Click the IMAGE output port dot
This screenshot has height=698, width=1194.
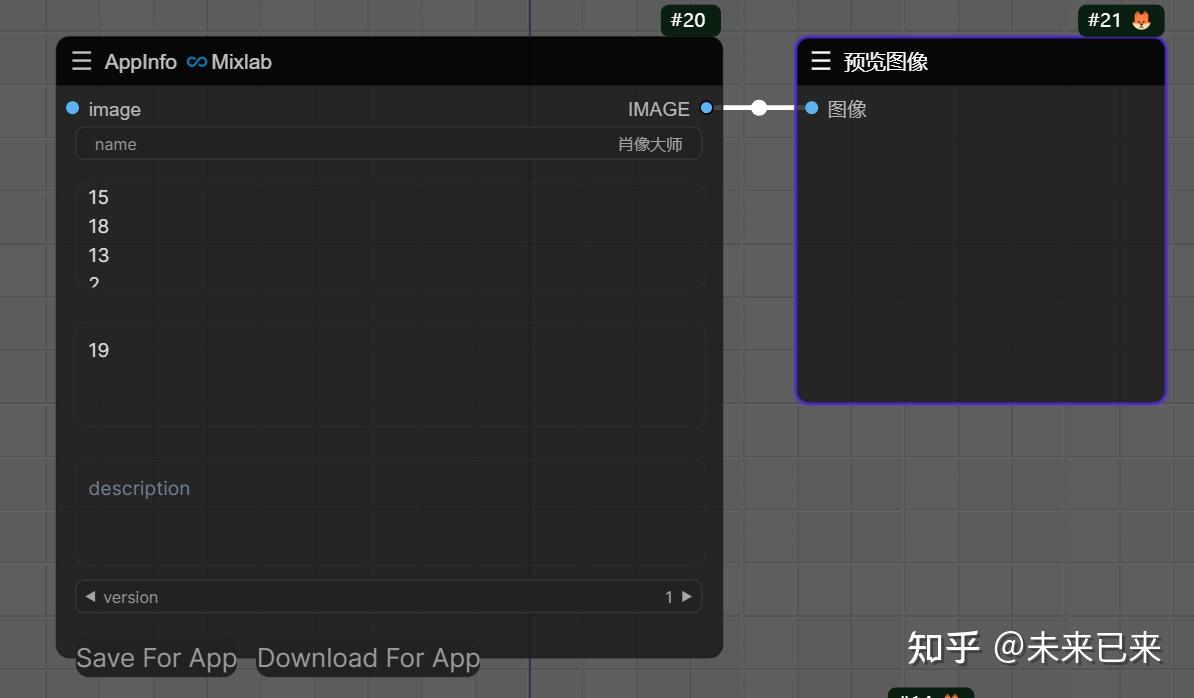pyautogui.click(x=707, y=108)
